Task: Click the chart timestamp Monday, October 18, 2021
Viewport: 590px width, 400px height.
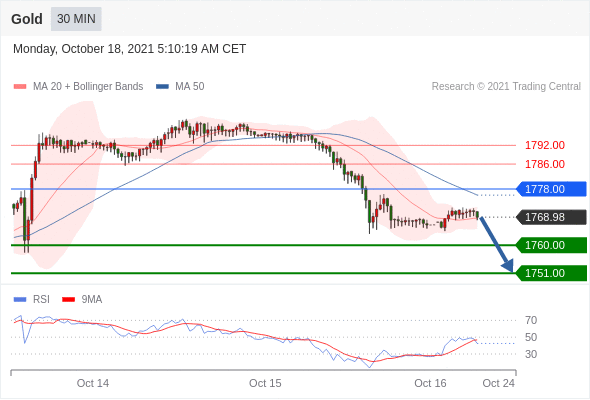Action: [x=129, y=49]
